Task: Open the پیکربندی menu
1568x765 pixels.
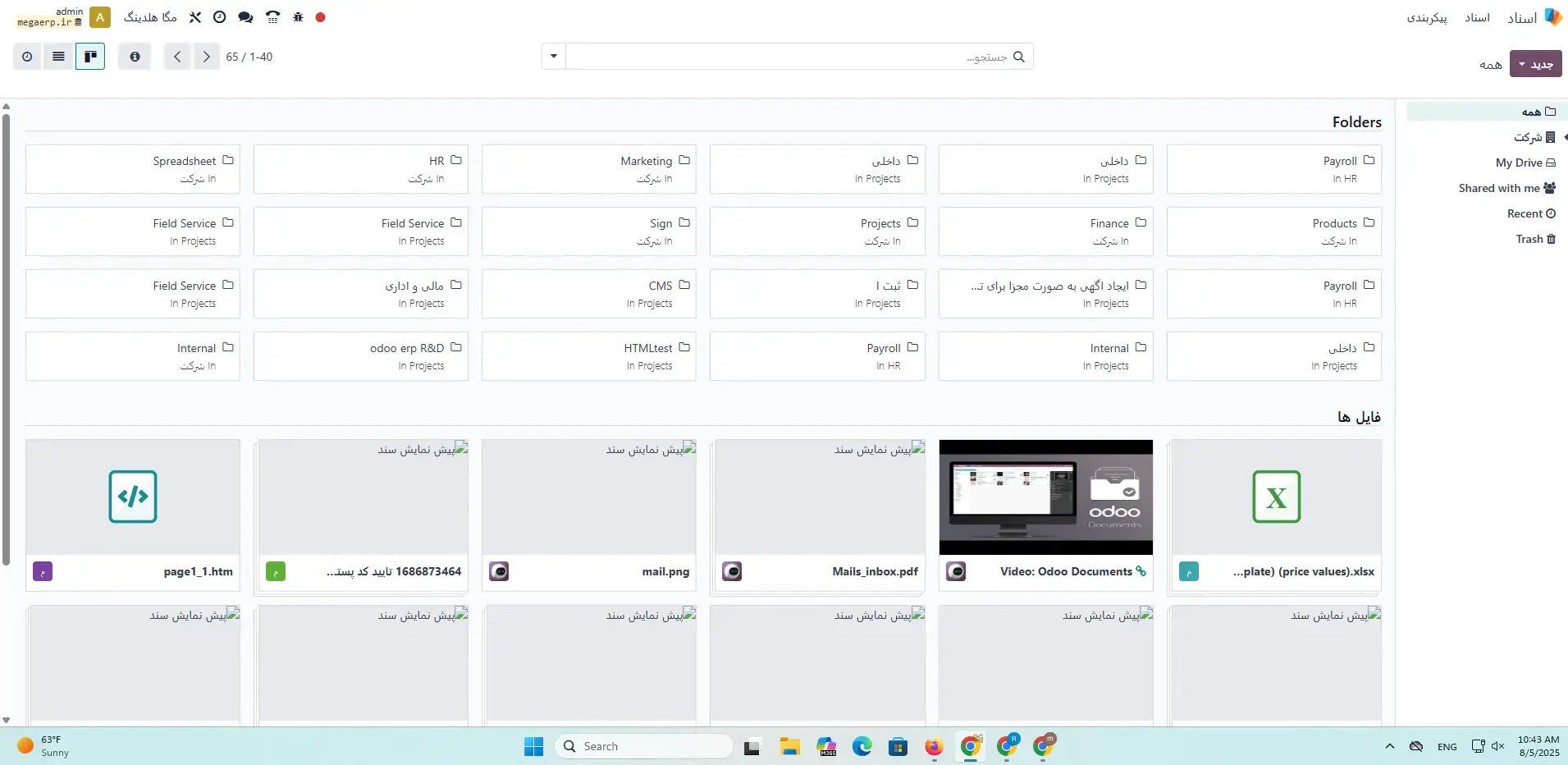Action: click(1427, 17)
